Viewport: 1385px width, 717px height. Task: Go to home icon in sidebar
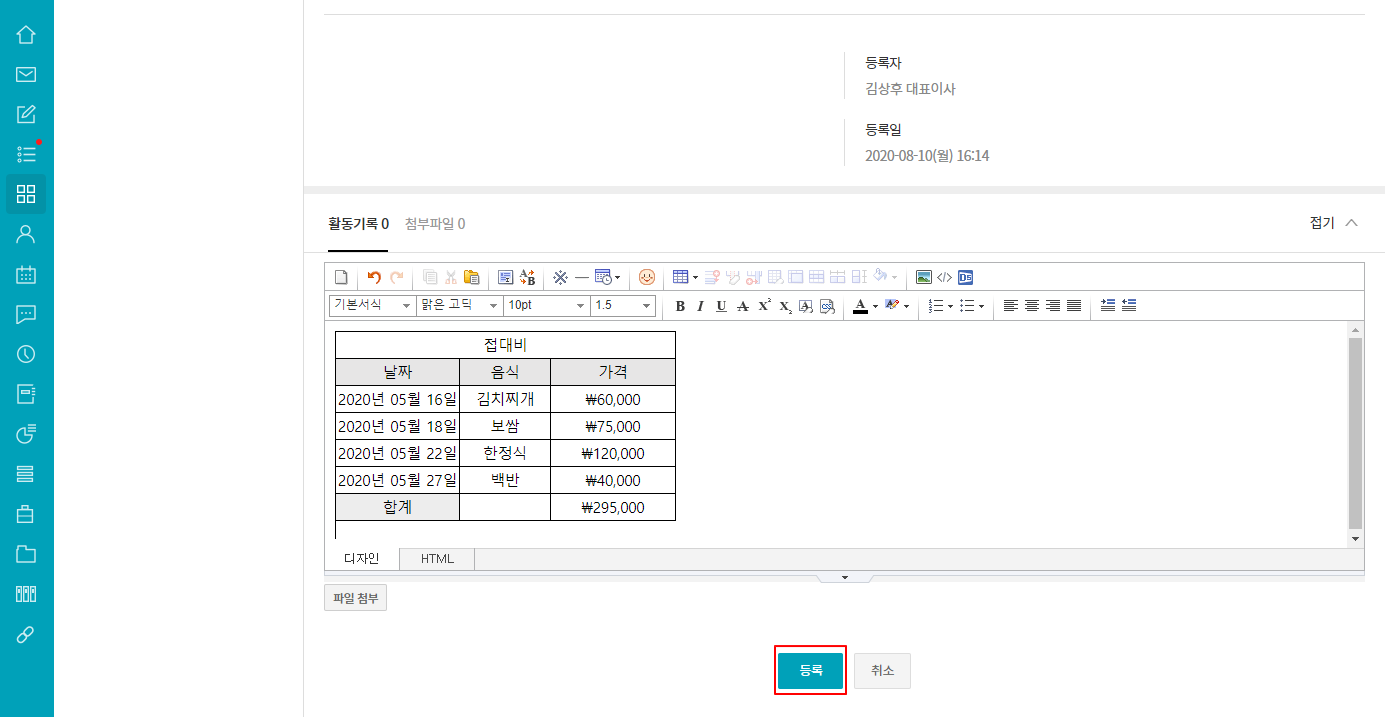click(x=26, y=35)
